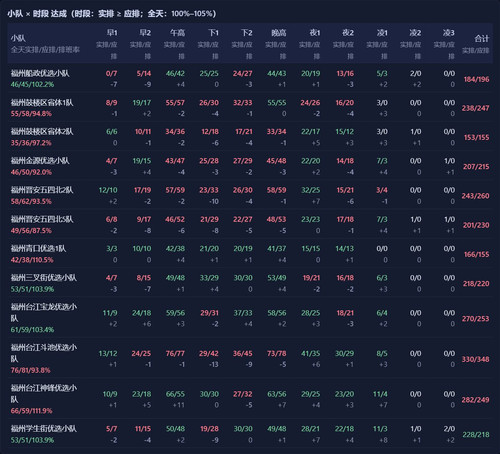
Task: Click total value 270/253
Action: (475, 319)
